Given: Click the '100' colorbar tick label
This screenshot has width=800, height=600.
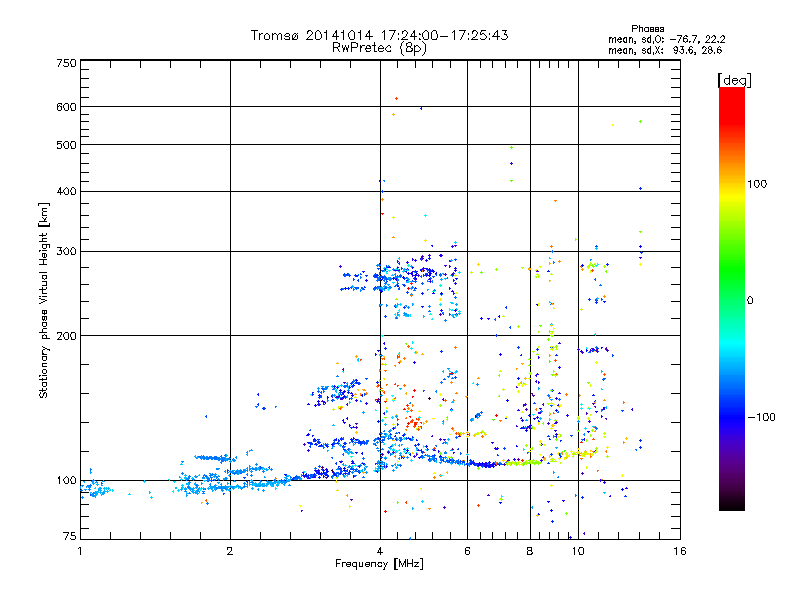Looking at the screenshot, I should coord(757,184).
